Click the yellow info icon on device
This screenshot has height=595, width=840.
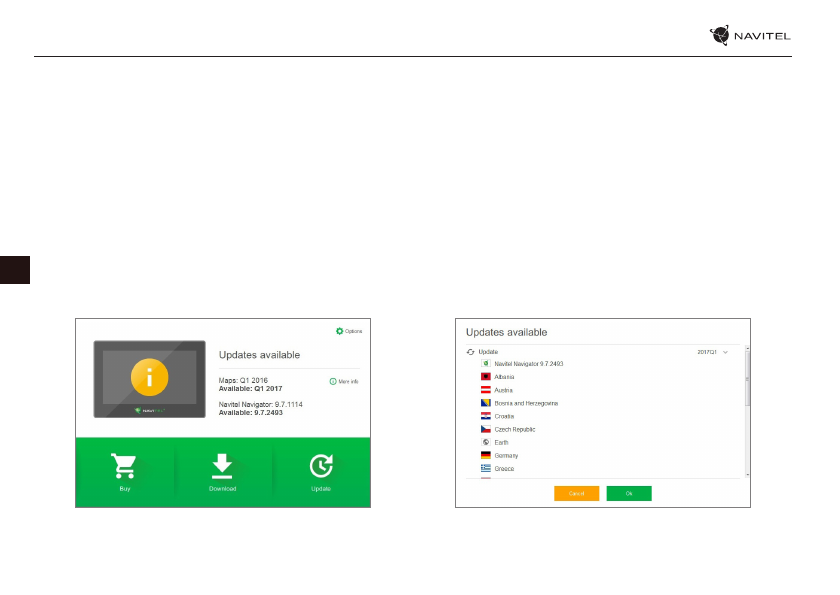(150, 377)
